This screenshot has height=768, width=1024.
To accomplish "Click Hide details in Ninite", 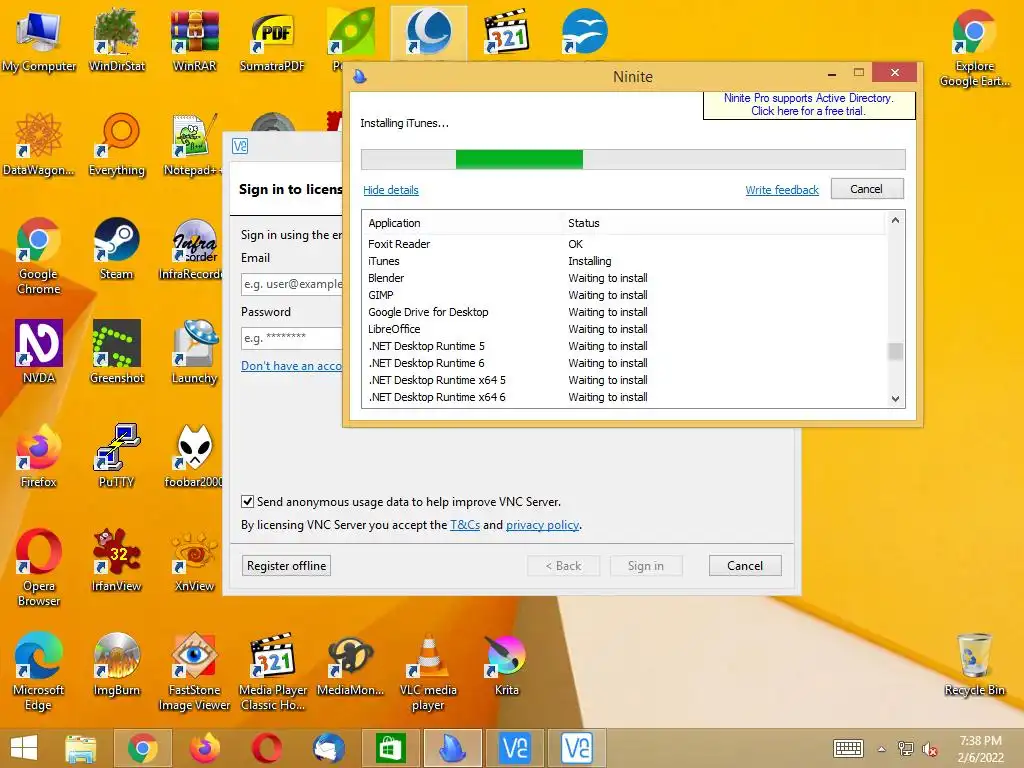I will tap(391, 190).
